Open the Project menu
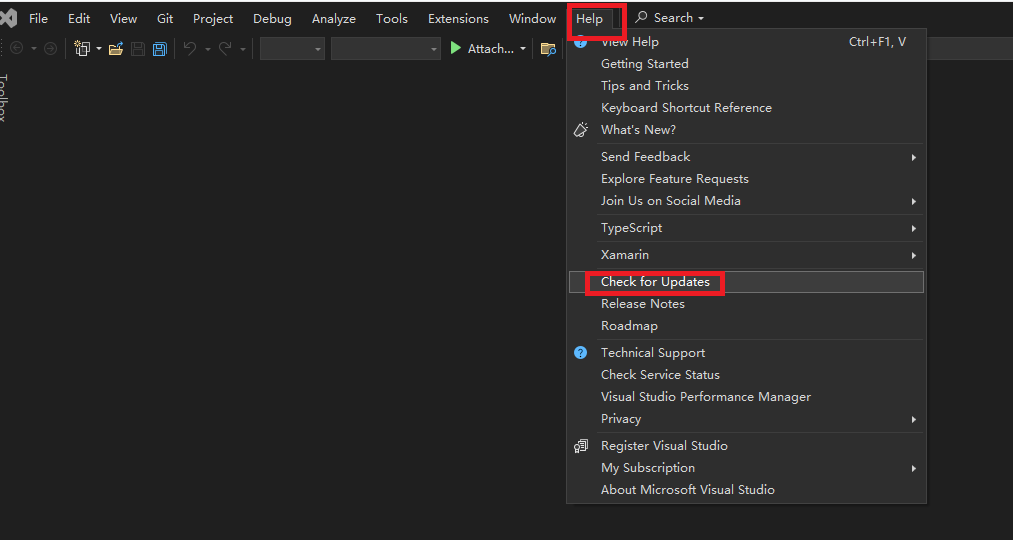Viewport: 1013px width, 540px height. [213, 19]
